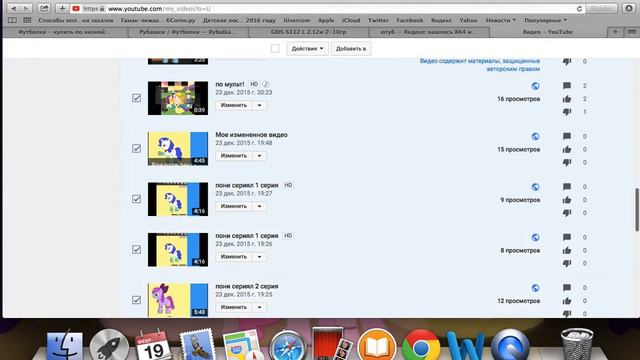640x360 pixels.
Task: Show all tabs icon at tab bar end
Action: (631, 32)
